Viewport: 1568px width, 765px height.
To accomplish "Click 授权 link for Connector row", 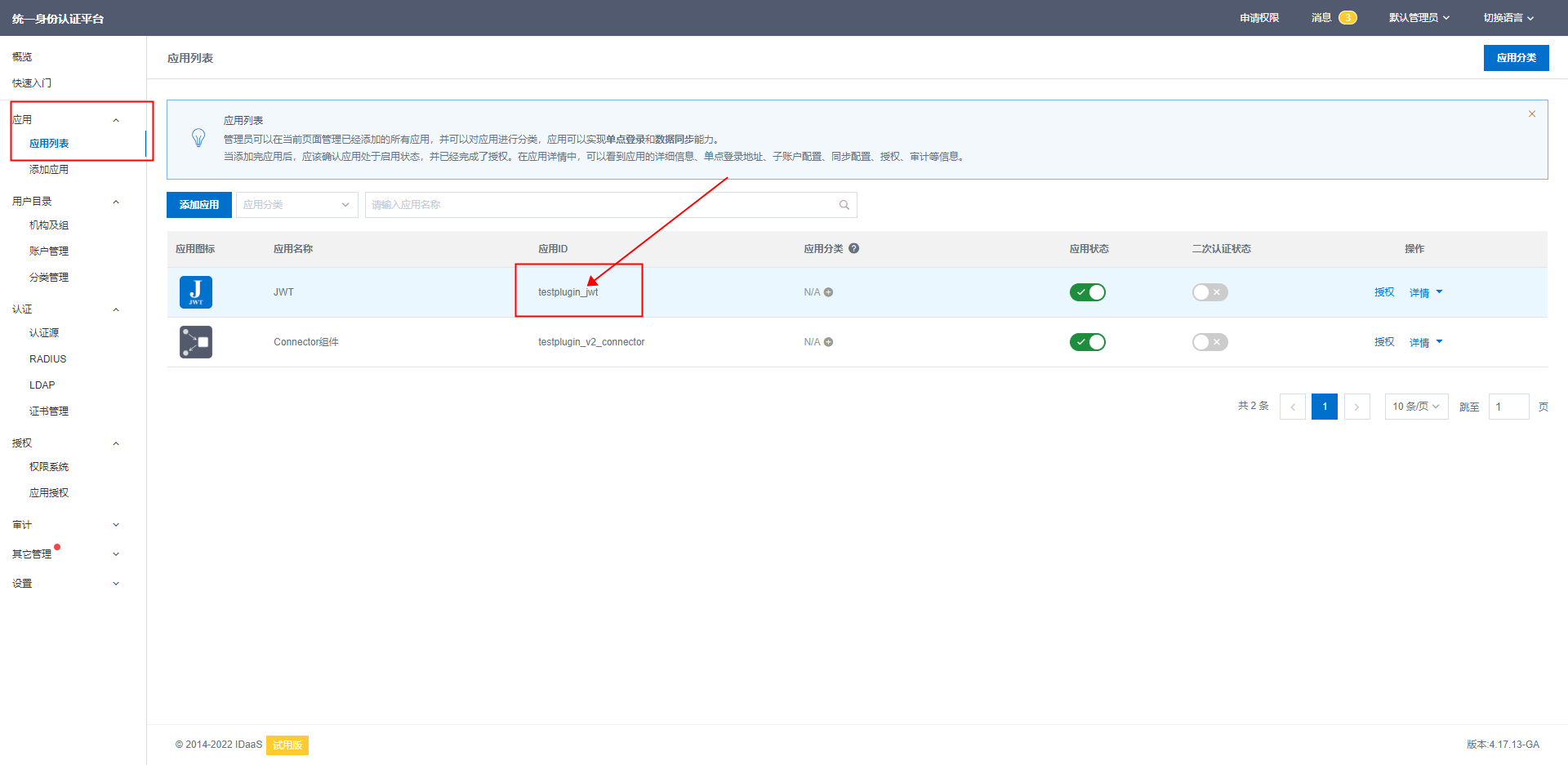I will pos(1383,342).
